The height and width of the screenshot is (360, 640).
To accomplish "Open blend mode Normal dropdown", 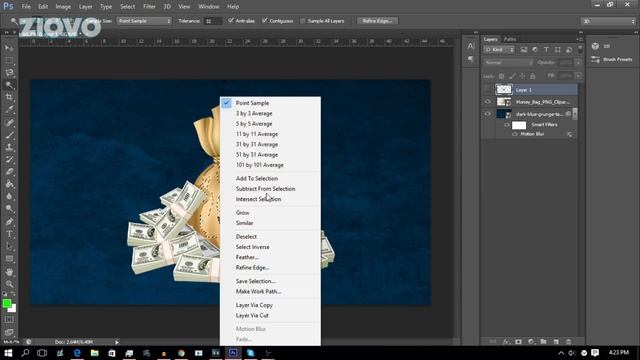I will (x=508, y=63).
